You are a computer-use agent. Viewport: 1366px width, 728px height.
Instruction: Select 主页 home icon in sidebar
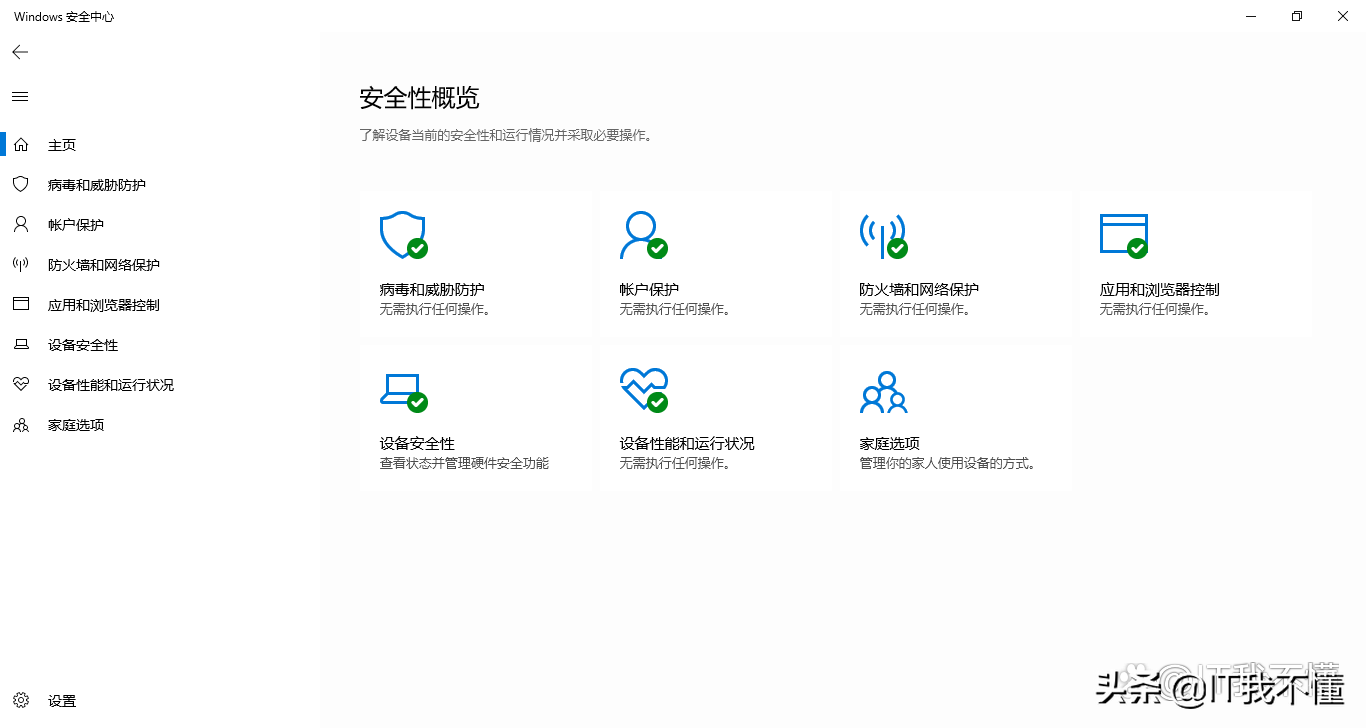click(x=22, y=144)
